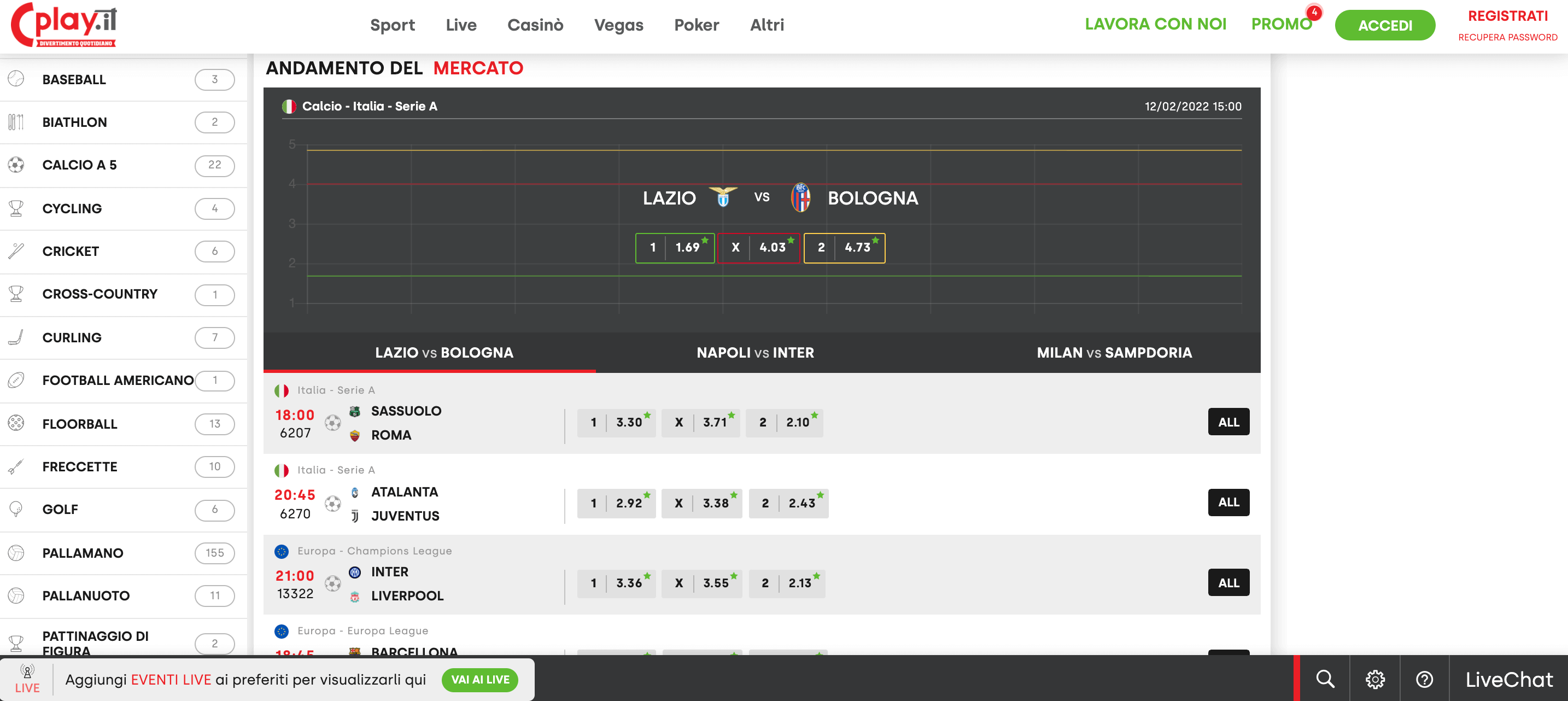Viewport: 1568px width, 701px height.
Task: Select Juventus win odds 2.43
Action: click(788, 504)
